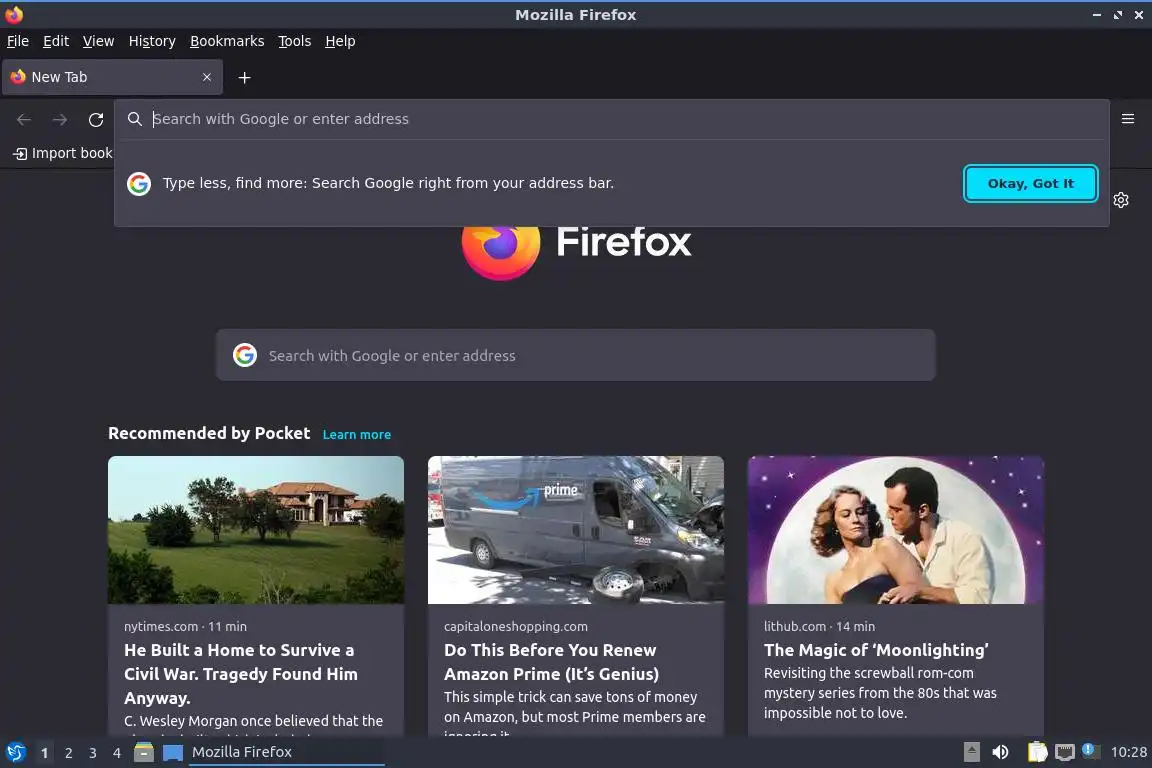This screenshot has height=768, width=1152.
Task: Open file manager icon in taskbar
Action: click(x=144, y=753)
